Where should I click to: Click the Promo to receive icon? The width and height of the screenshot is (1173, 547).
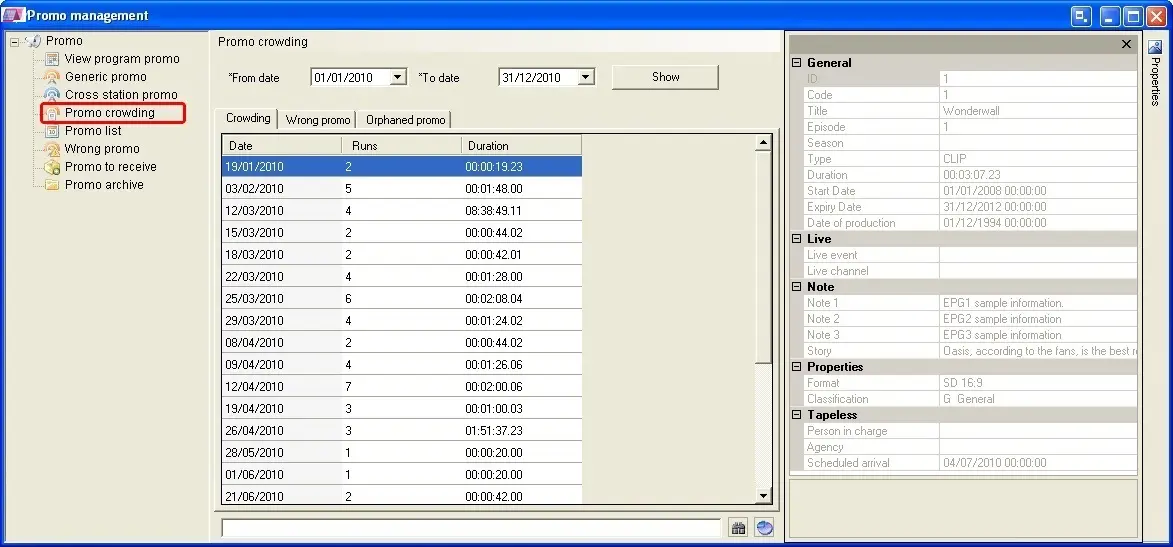point(52,167)
